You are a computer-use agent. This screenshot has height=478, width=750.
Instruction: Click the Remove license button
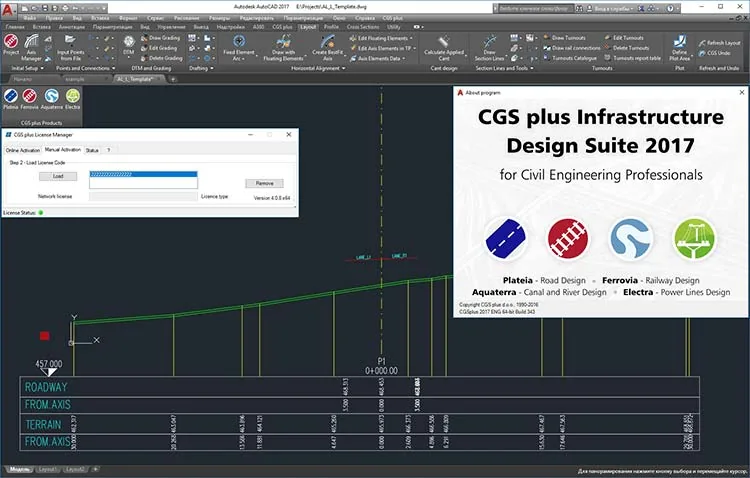(264, 183)
